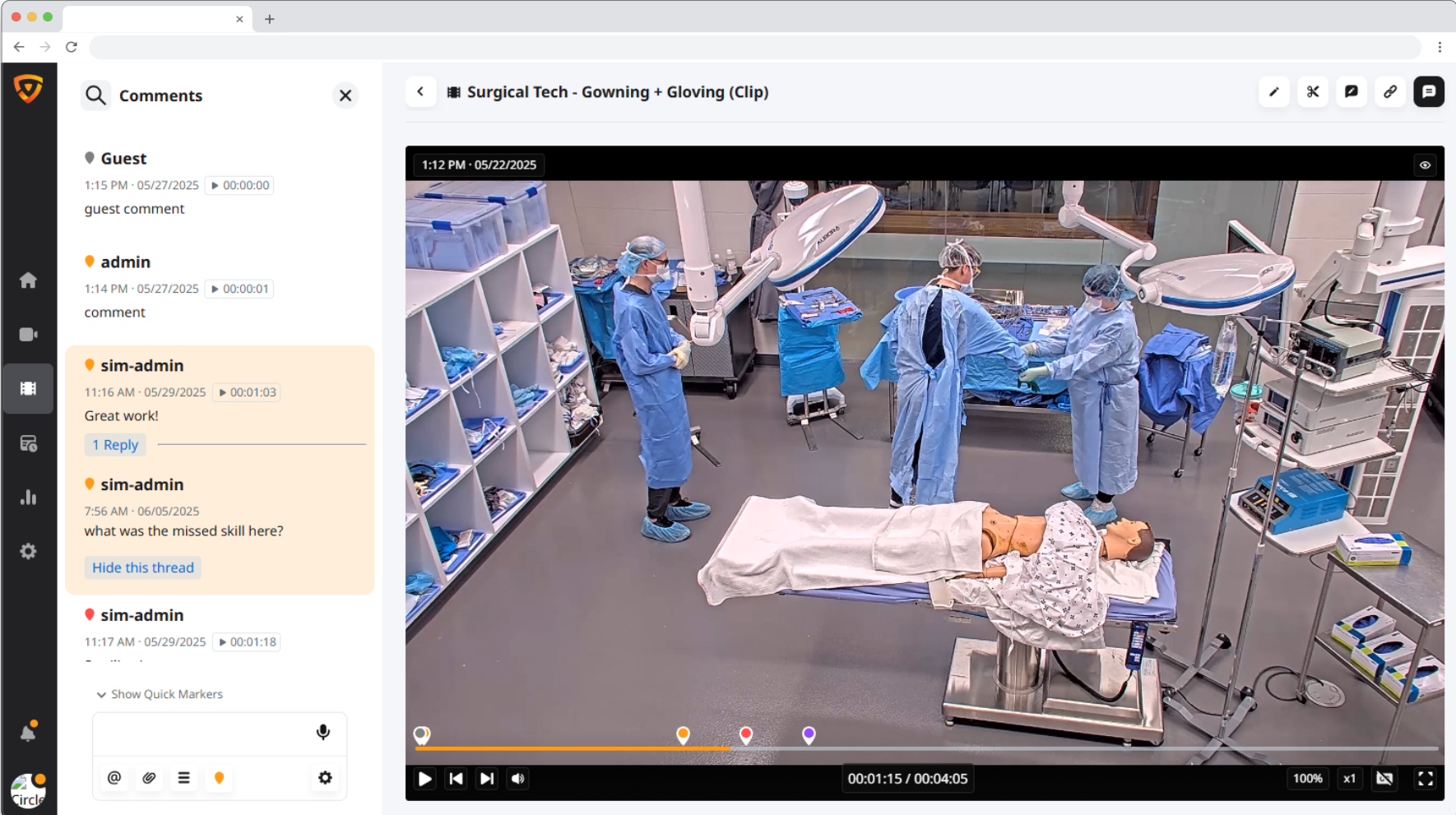Expand Show Quick Markers
1456x815 pixels.
(161, 693)
